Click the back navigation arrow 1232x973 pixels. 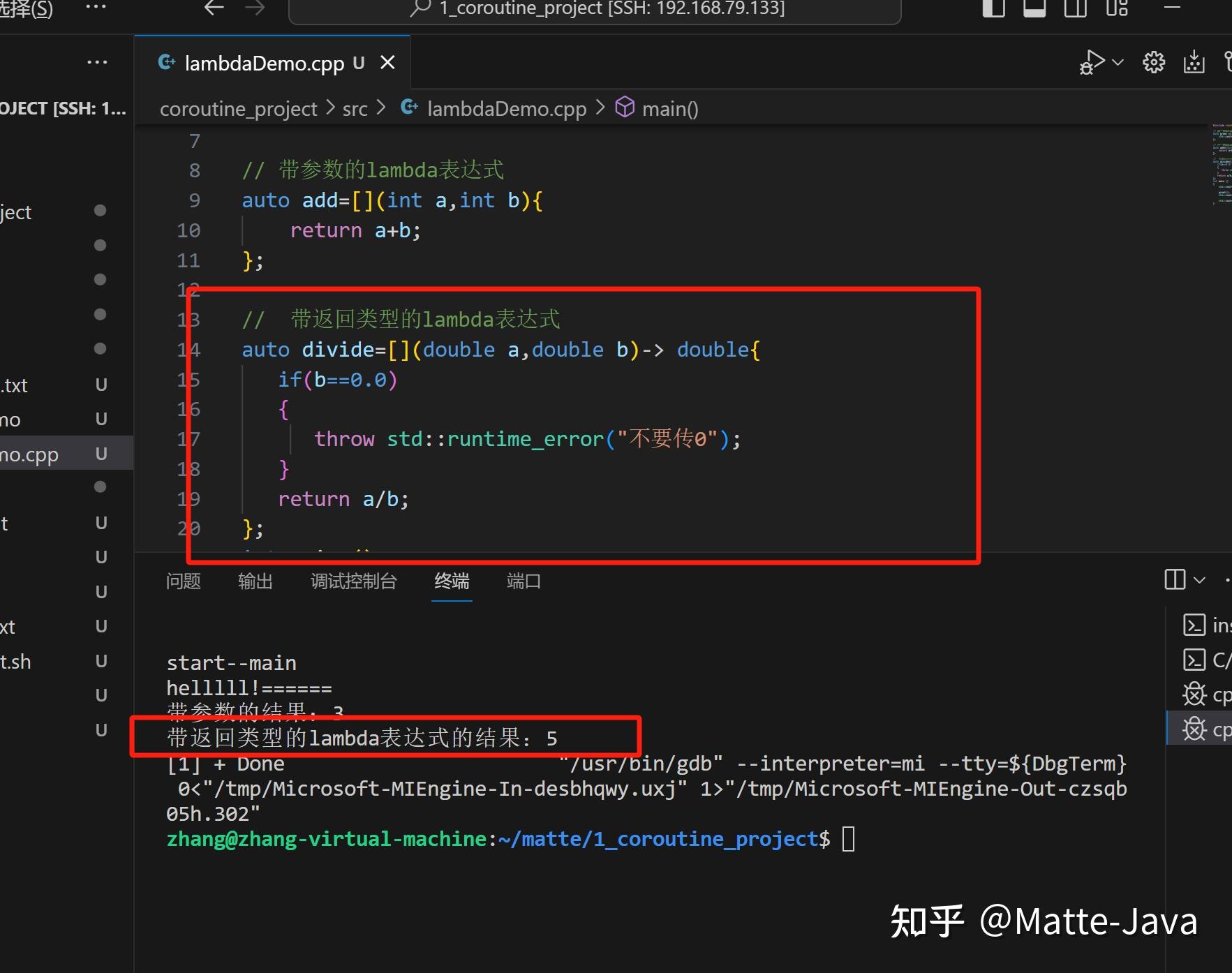click(x=214, y=9)
